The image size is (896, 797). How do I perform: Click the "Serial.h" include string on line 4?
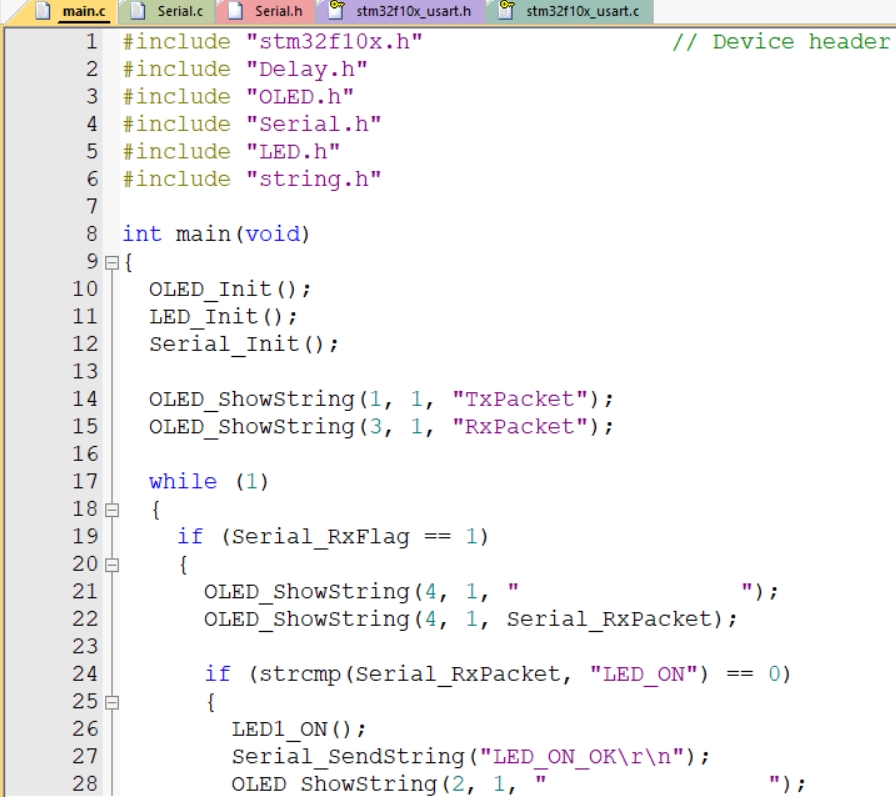pos(314,124)
